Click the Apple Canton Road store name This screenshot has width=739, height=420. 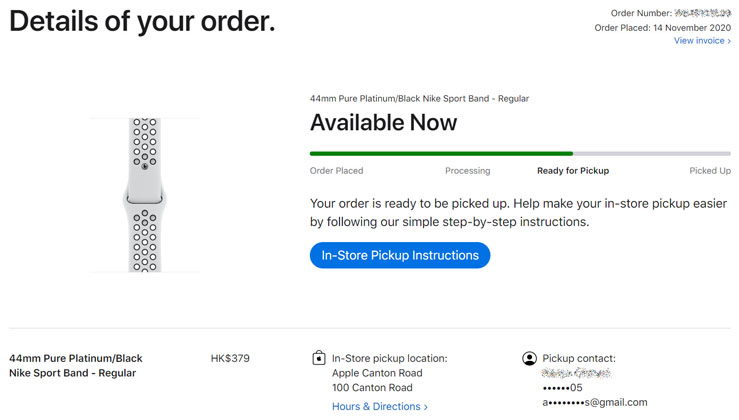377,373
